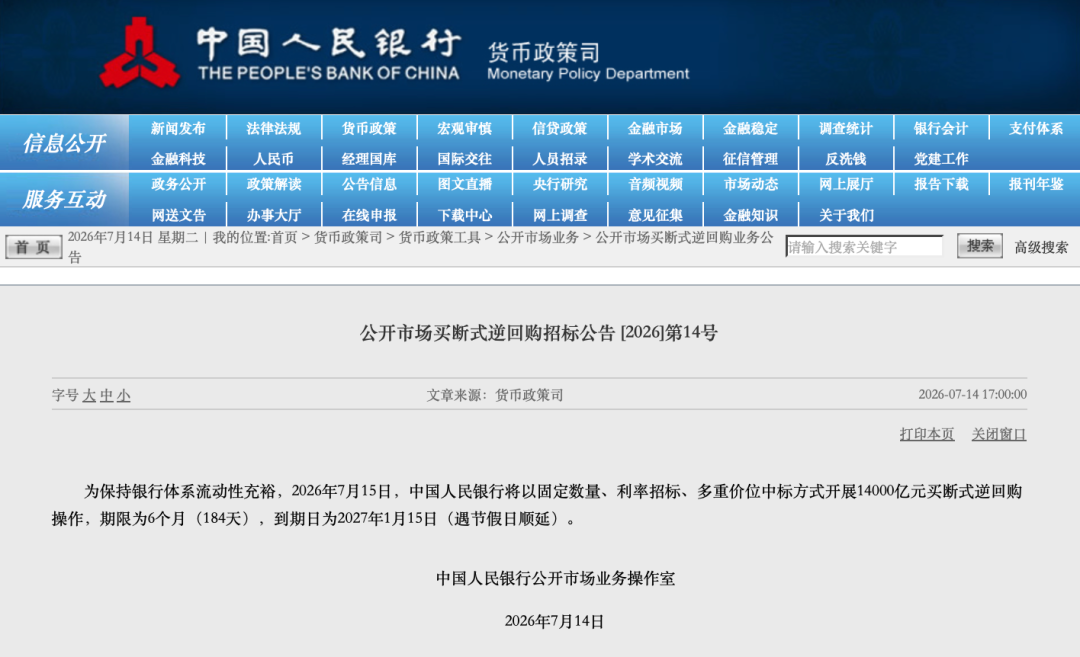Click 打印本页 to print the page

[x=926, y=435]
